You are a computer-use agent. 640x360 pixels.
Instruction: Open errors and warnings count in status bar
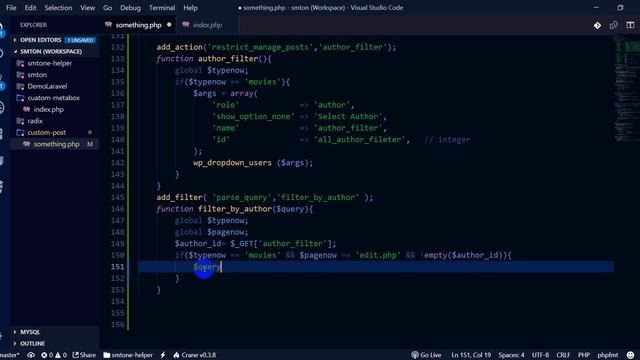point(54,355)
